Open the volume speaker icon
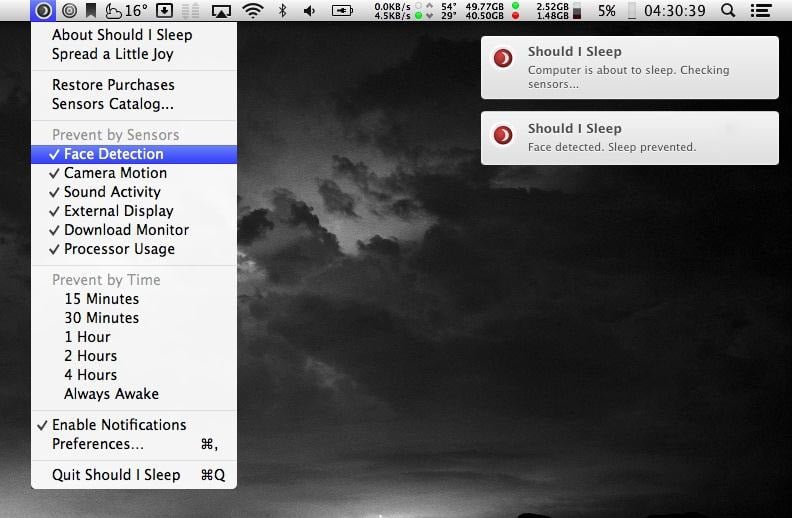This screenshot has height=518, width=792. (309, 11)
